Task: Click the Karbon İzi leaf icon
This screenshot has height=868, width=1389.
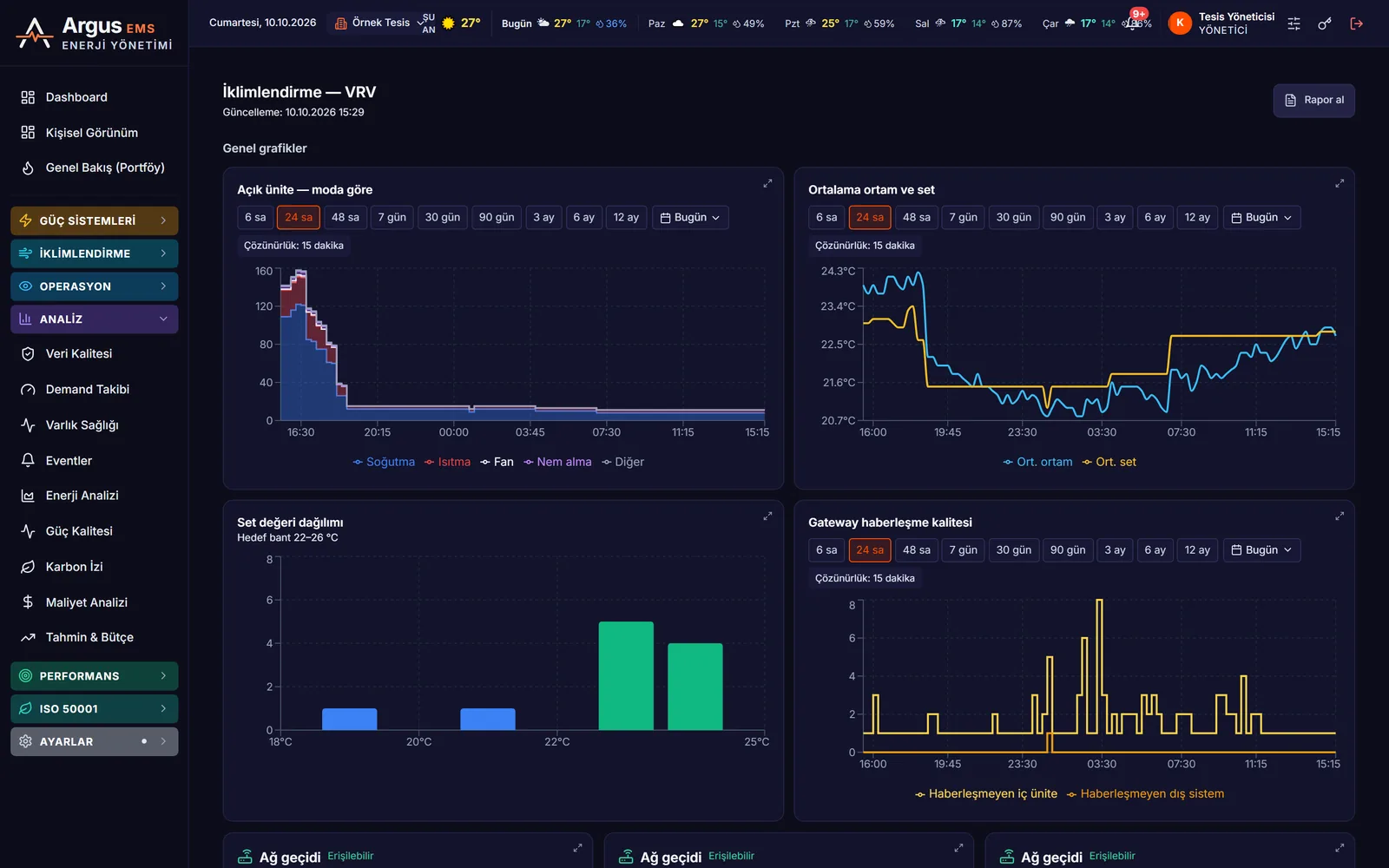Action: (28, 567)
